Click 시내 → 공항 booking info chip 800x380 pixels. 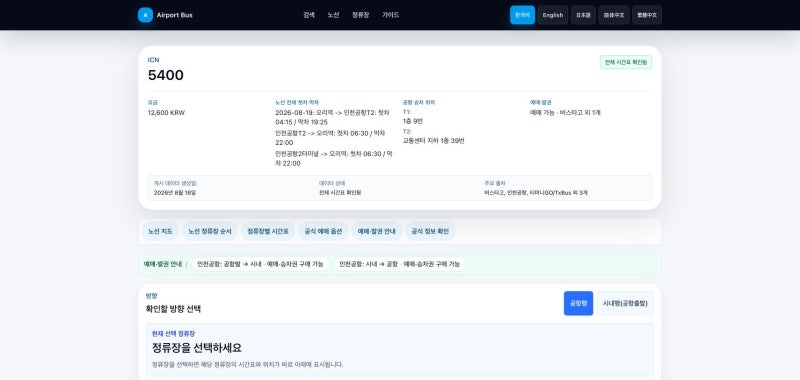[x=399, y=264]
